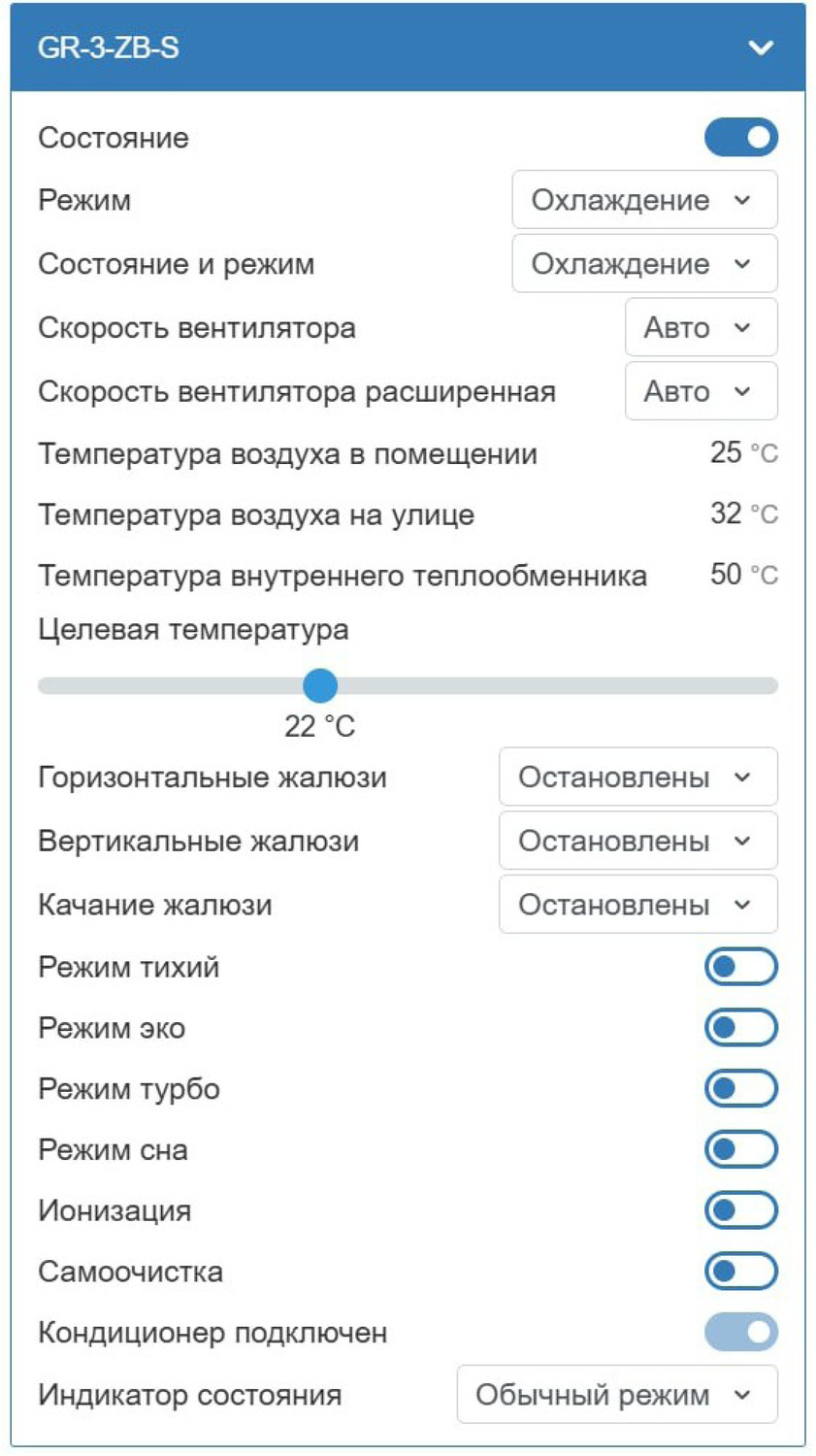Click the Кондиционер подключен toggle
The image size is (816, 1456).
(x=741, y=1333)
